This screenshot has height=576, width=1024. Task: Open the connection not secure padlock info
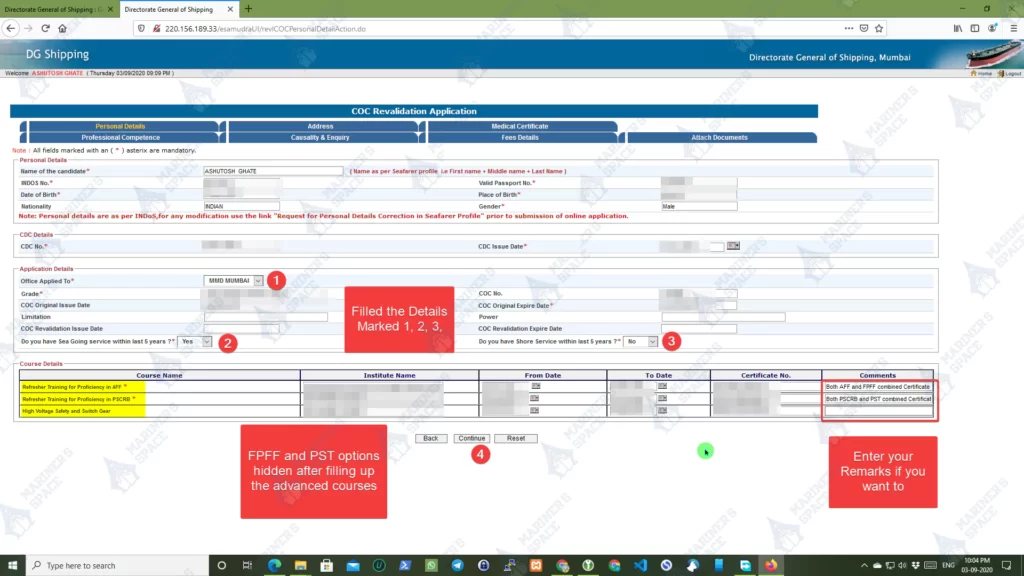(x=156, y=29)
